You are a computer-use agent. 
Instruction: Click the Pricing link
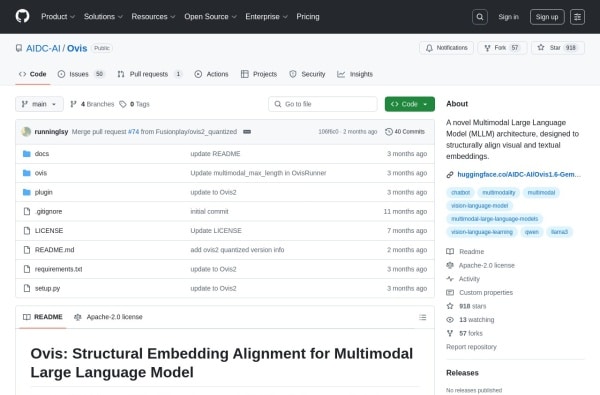tap(308, 16)
